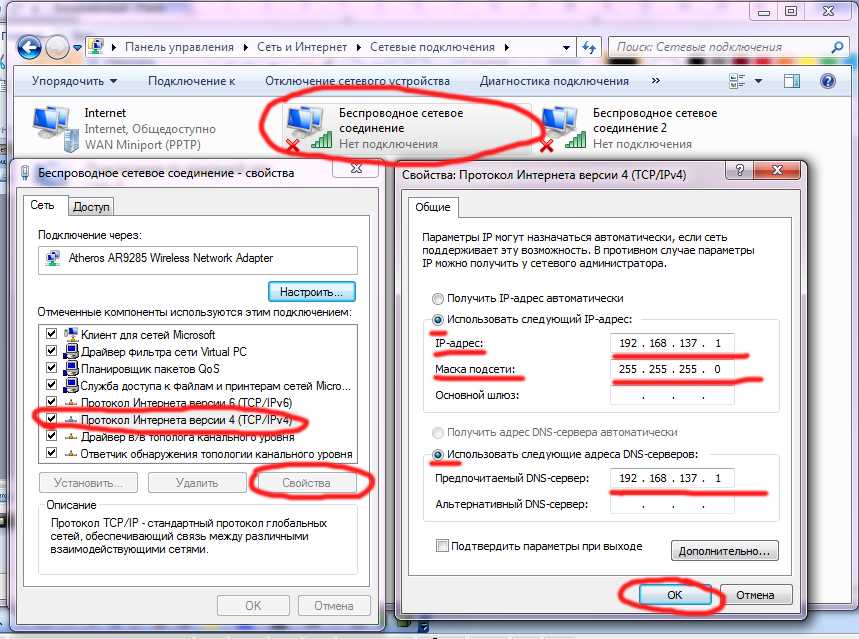
Task: Select the Клиент для сетей Microsoft item icon
Action: click(x=71, y=334)
